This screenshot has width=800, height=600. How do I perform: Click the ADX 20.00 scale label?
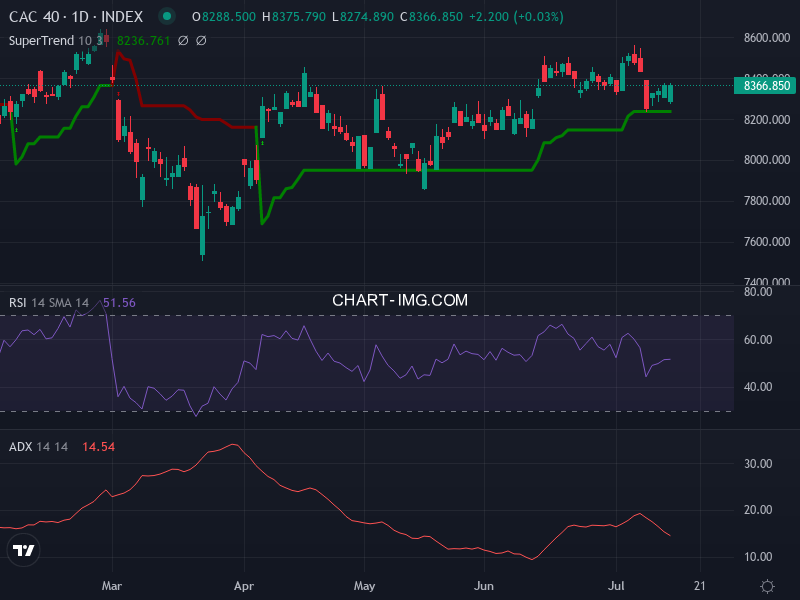pyautogui.click(x=758, y=510)
